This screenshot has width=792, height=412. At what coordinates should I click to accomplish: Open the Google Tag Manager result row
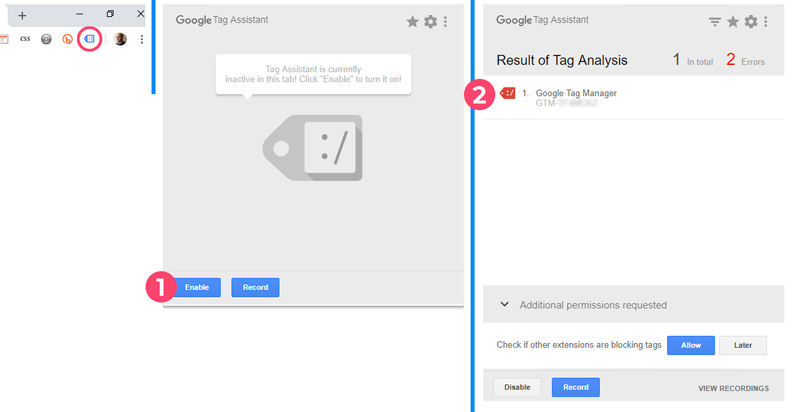[x=633, y=97]
